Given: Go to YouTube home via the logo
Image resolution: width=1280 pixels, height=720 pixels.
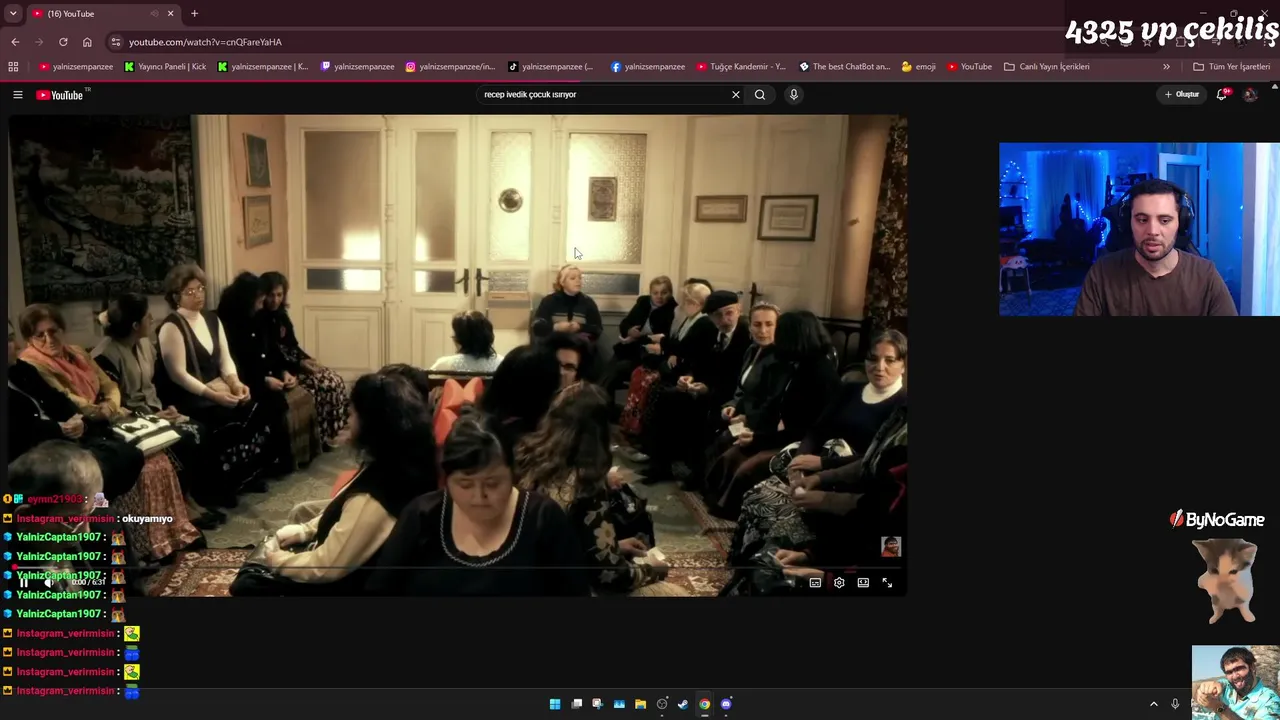Looking at the screenshot, I should coord(60,95).
